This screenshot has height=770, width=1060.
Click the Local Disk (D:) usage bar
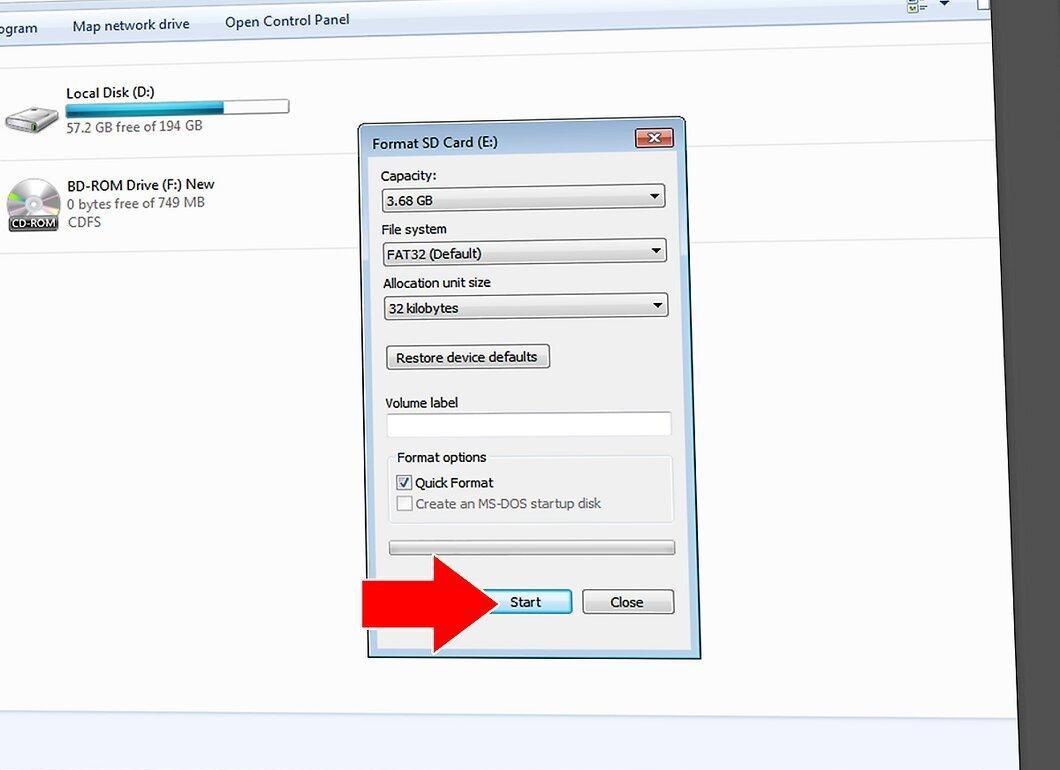coord(177,107)
